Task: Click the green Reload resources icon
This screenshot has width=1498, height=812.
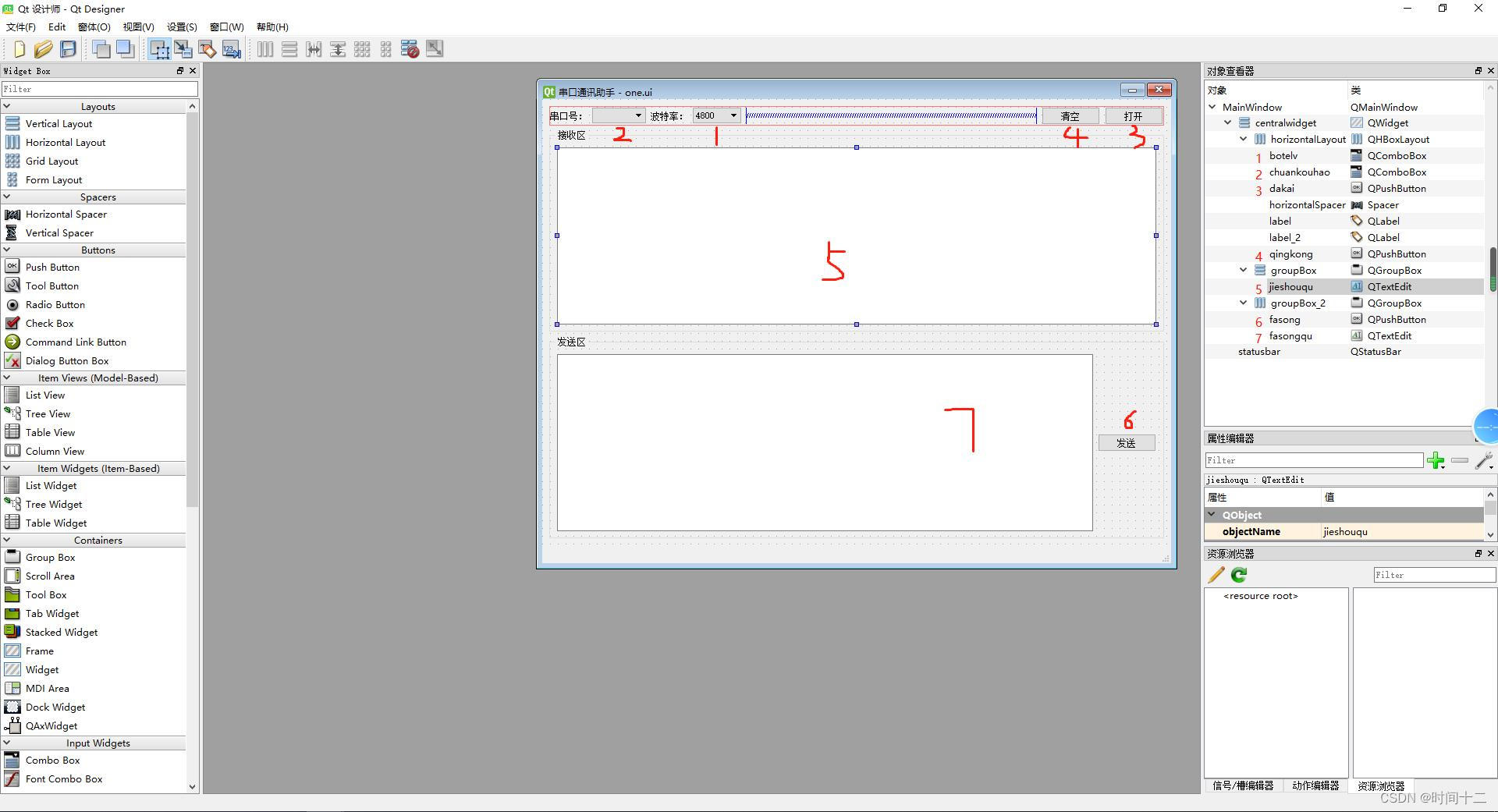Action: coord(1239,575)
